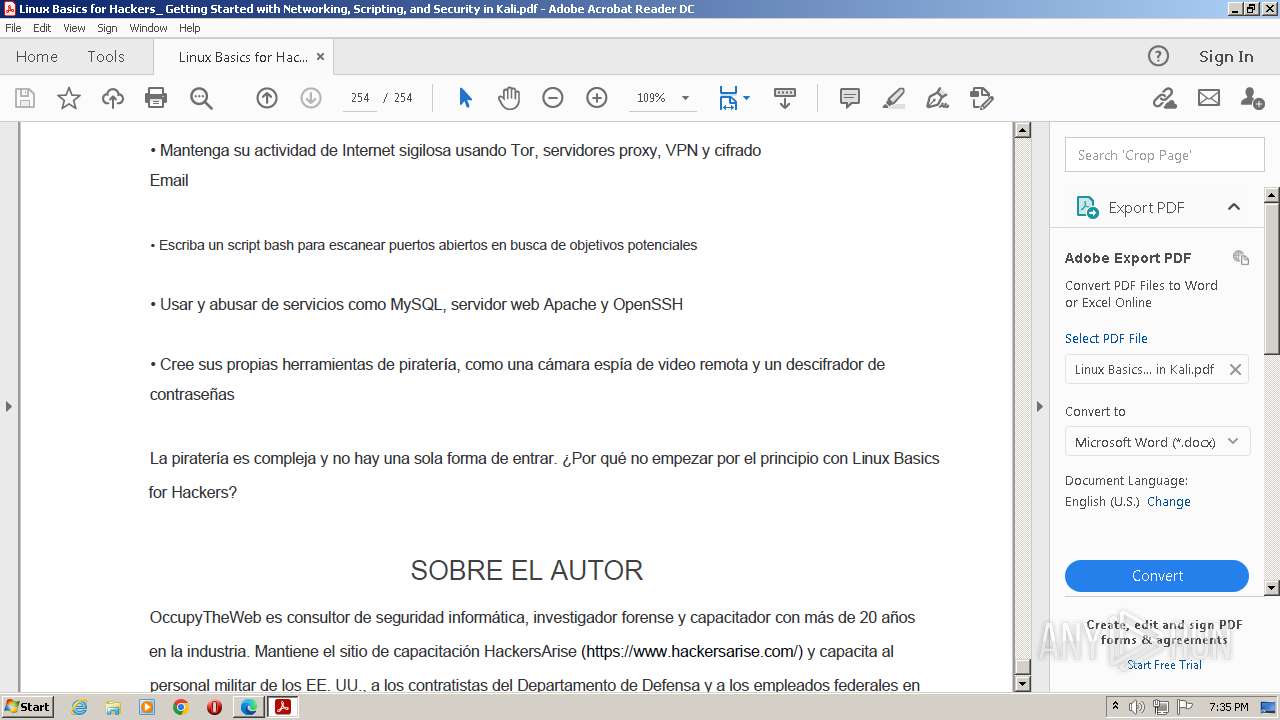The image size is (1280, 720).
Task: Click the Export PDF tool icon
Action: 1087,207
